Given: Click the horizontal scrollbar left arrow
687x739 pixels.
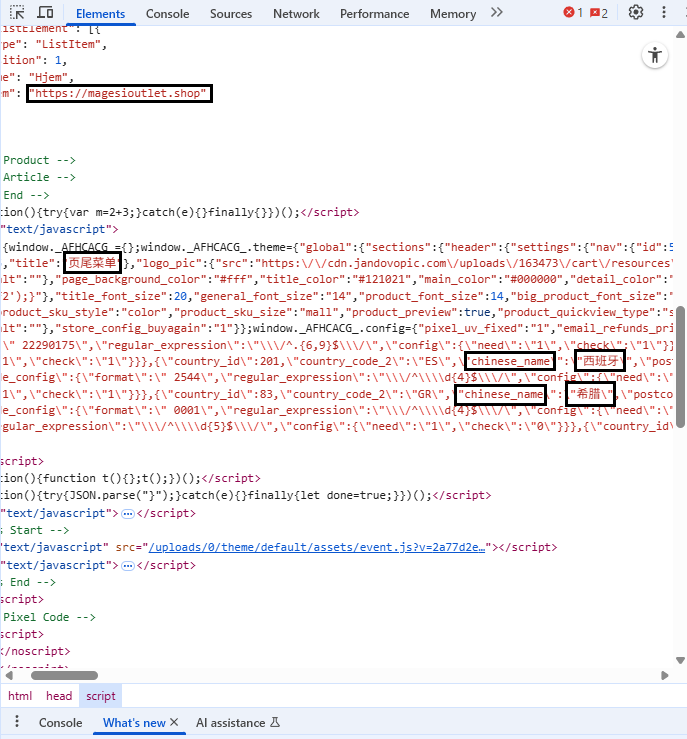Looking at the screenshot, I should [9, 675].
